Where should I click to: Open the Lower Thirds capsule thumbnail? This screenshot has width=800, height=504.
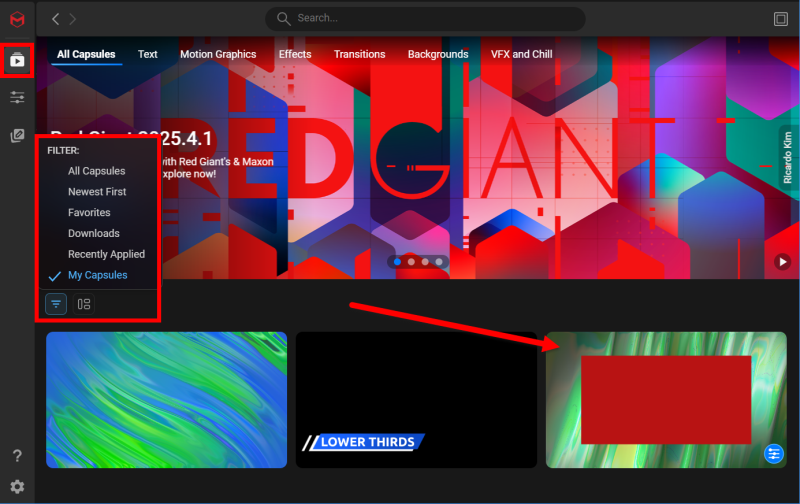pos(416,400)
